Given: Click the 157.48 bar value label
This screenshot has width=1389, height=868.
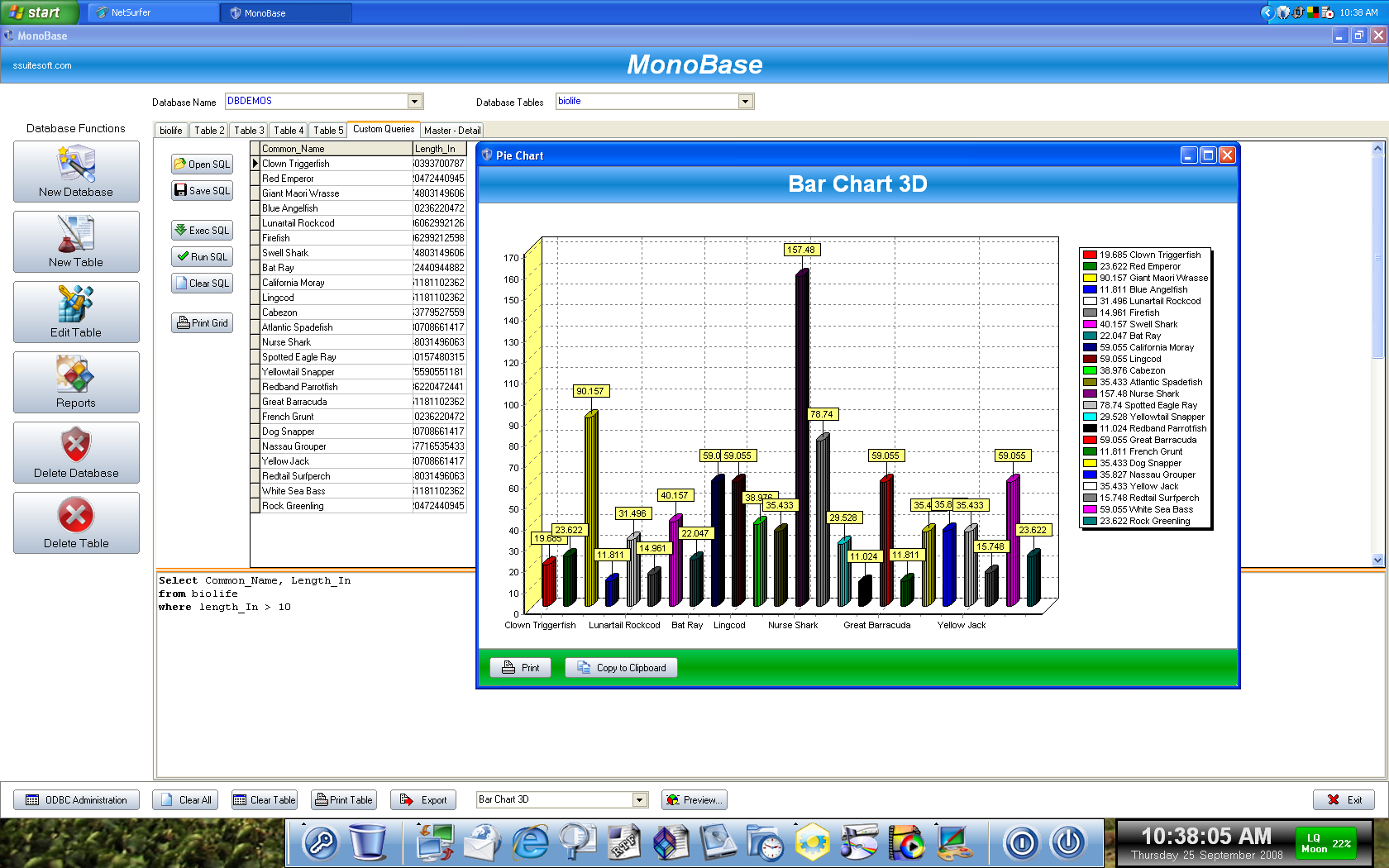Looking at the screenshot, I should (800, 250).
